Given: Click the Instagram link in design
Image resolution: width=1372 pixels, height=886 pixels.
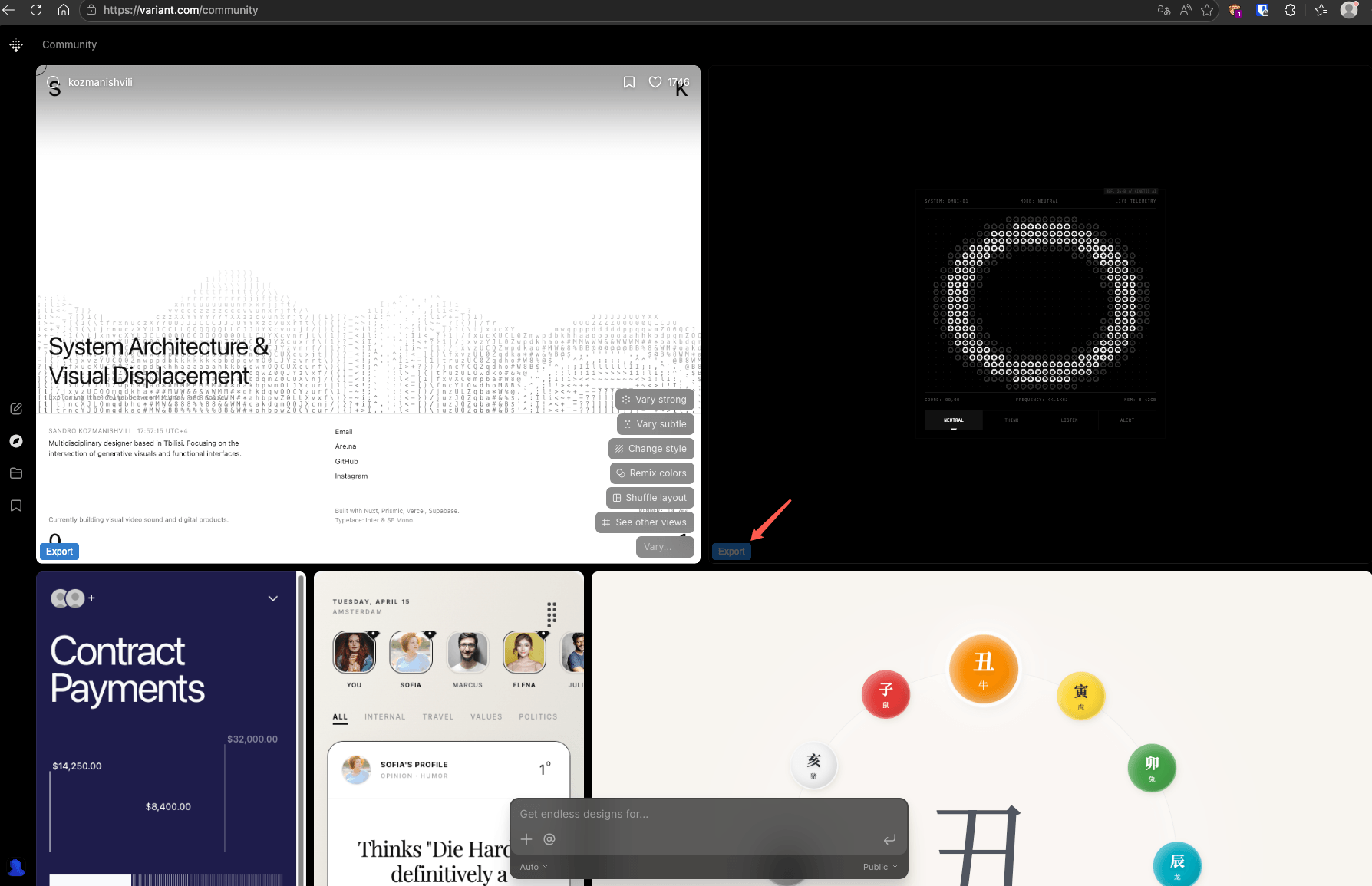Looking at the screenshot, I should pyautogui.click(x=351, y=476).
